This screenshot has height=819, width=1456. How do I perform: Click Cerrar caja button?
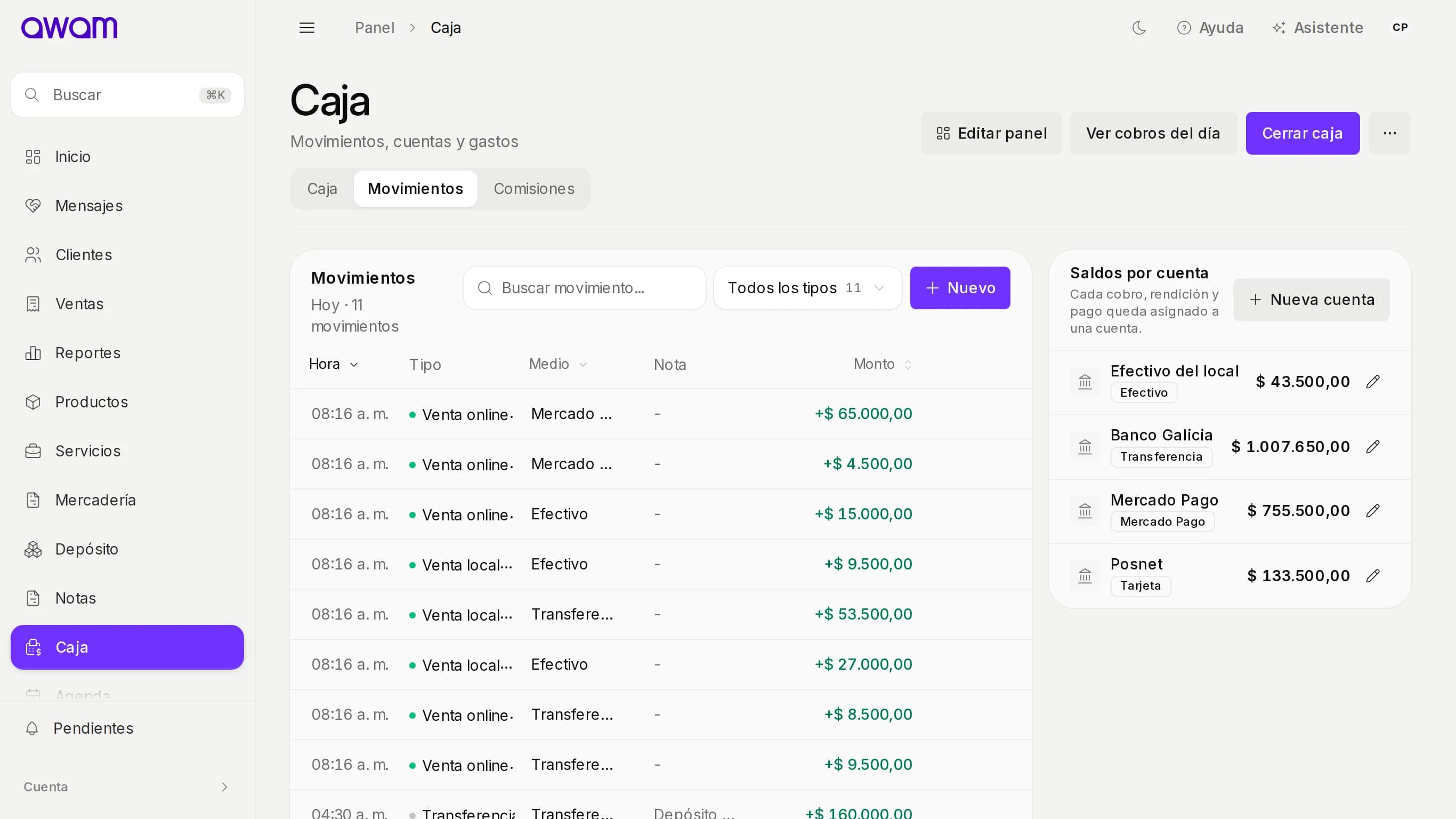(1303, 133)
